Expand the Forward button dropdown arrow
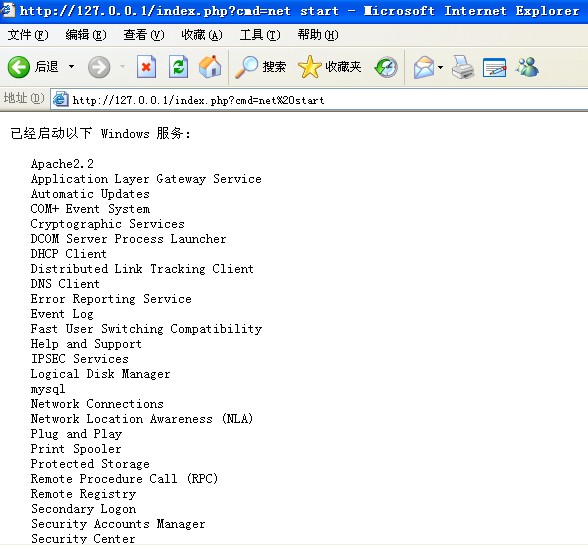This screenshot has height=546, width=588. pos(122,67)
